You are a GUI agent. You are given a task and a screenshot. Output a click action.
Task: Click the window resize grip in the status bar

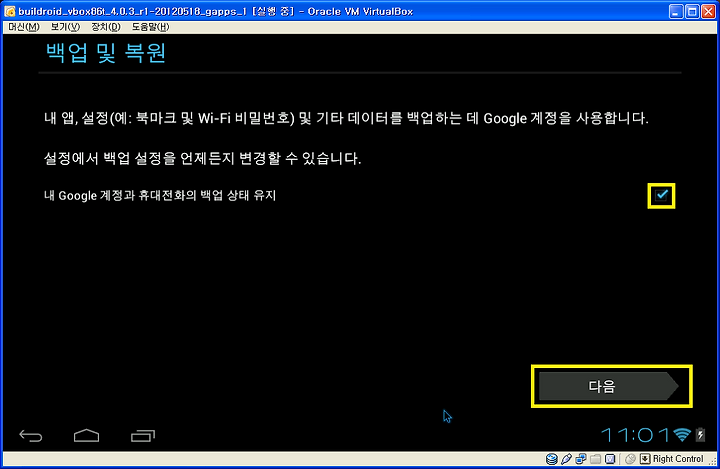click(x=713, y=460)
